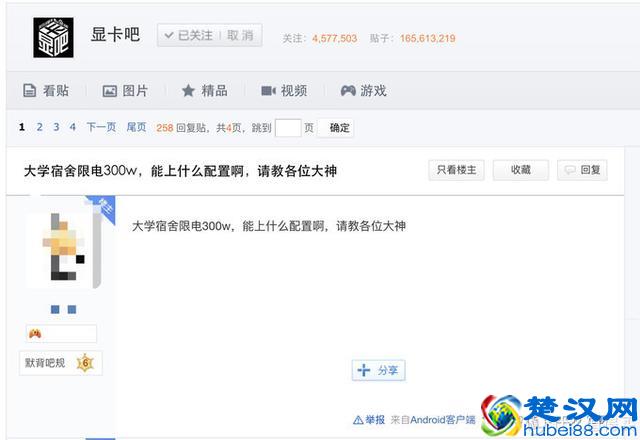Click the 图片 picture icon
This screenshot has height=440, width=640.
109,91
